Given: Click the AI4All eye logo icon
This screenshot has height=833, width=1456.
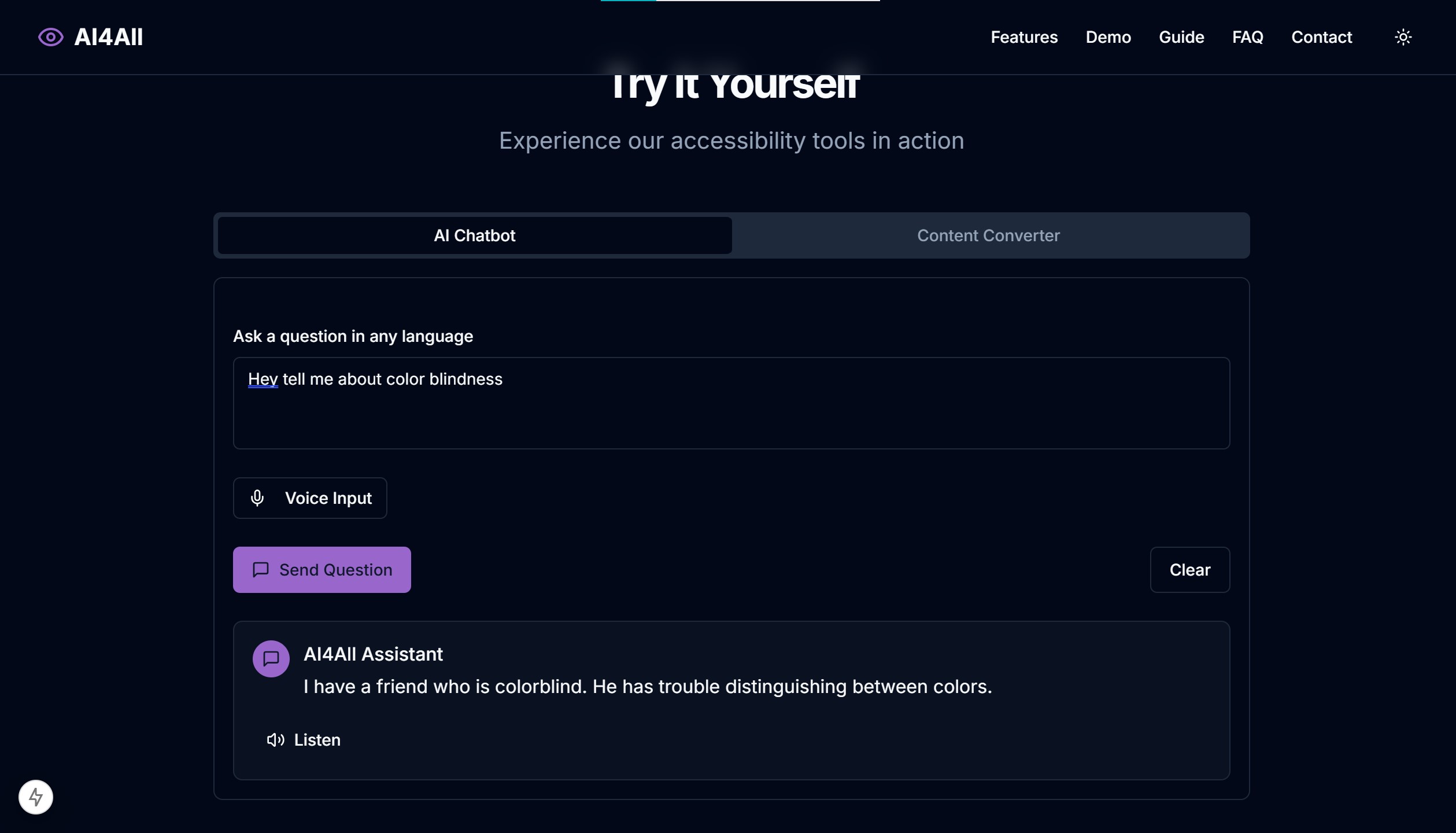Looking at the screenshot, I should 51,37.
